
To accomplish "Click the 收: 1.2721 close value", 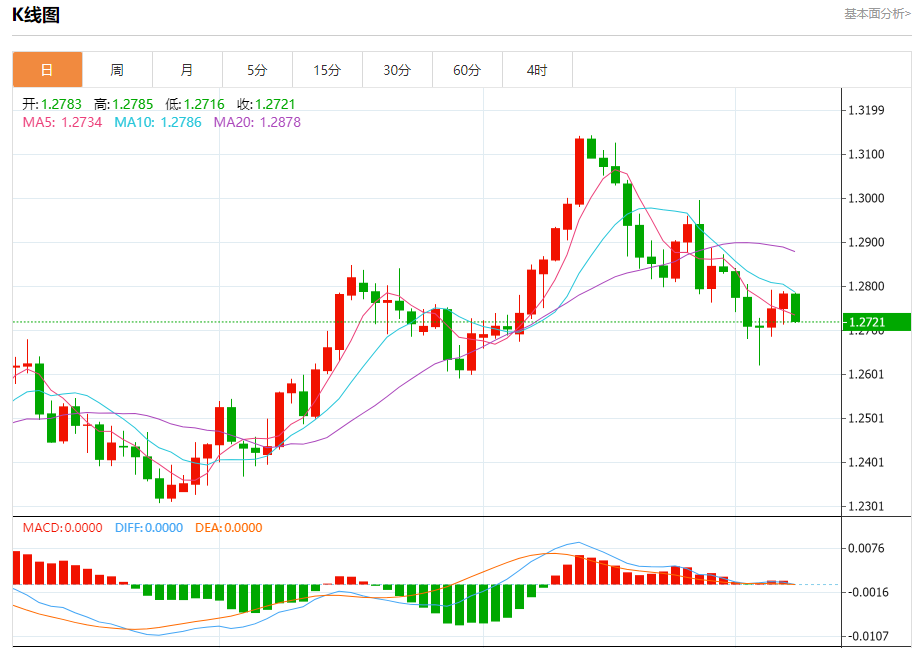I will click(x=266, y=104).
